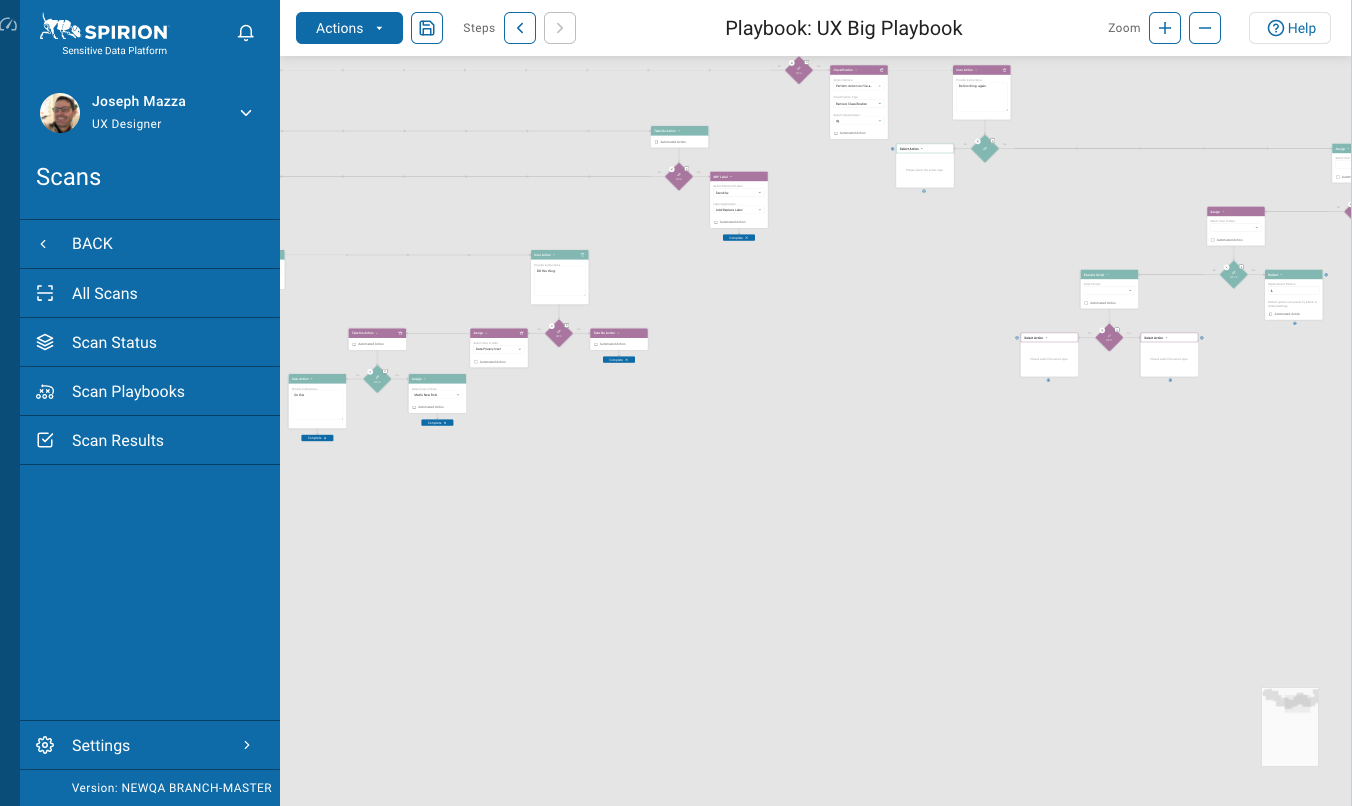
Task: Enable Automated Action in the MIP Label node
Action: (x=716, y=222)
